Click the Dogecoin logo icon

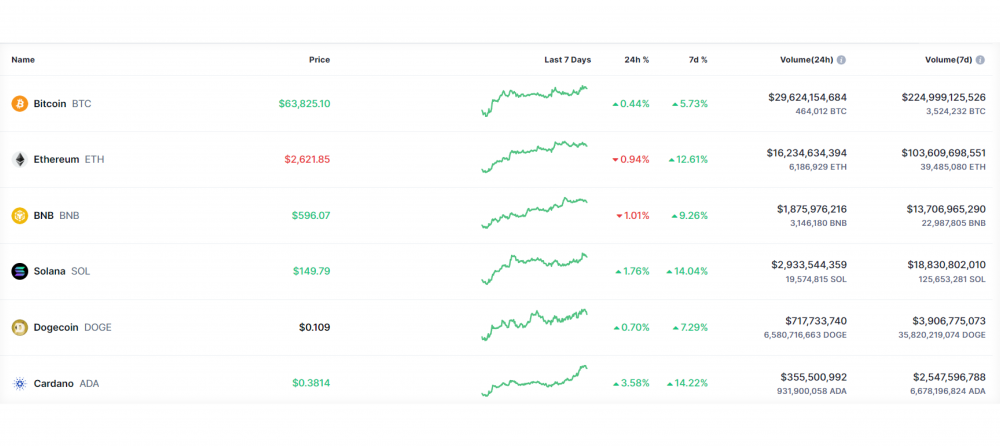(x=20, y=327)
